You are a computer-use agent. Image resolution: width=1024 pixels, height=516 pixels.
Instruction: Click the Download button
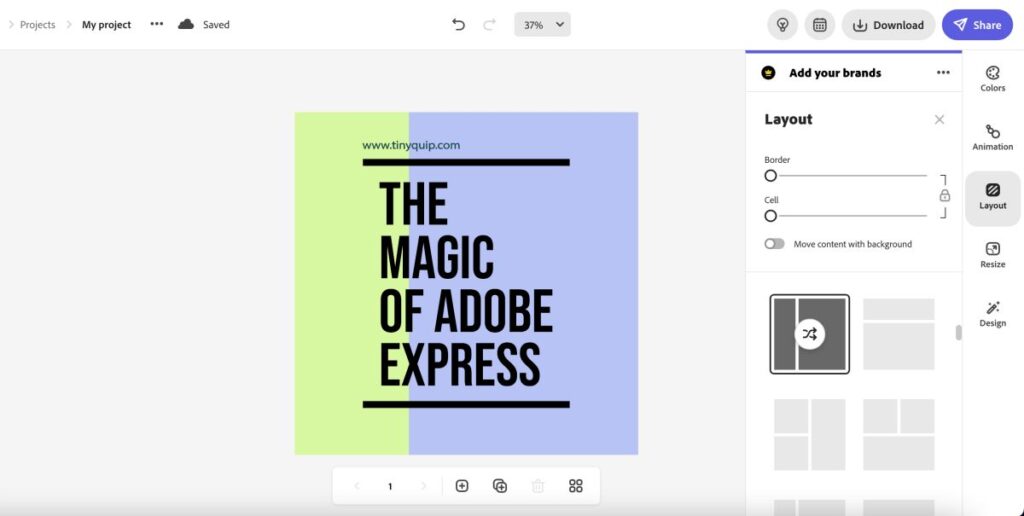pyautogui.click(x=888, y=25)
